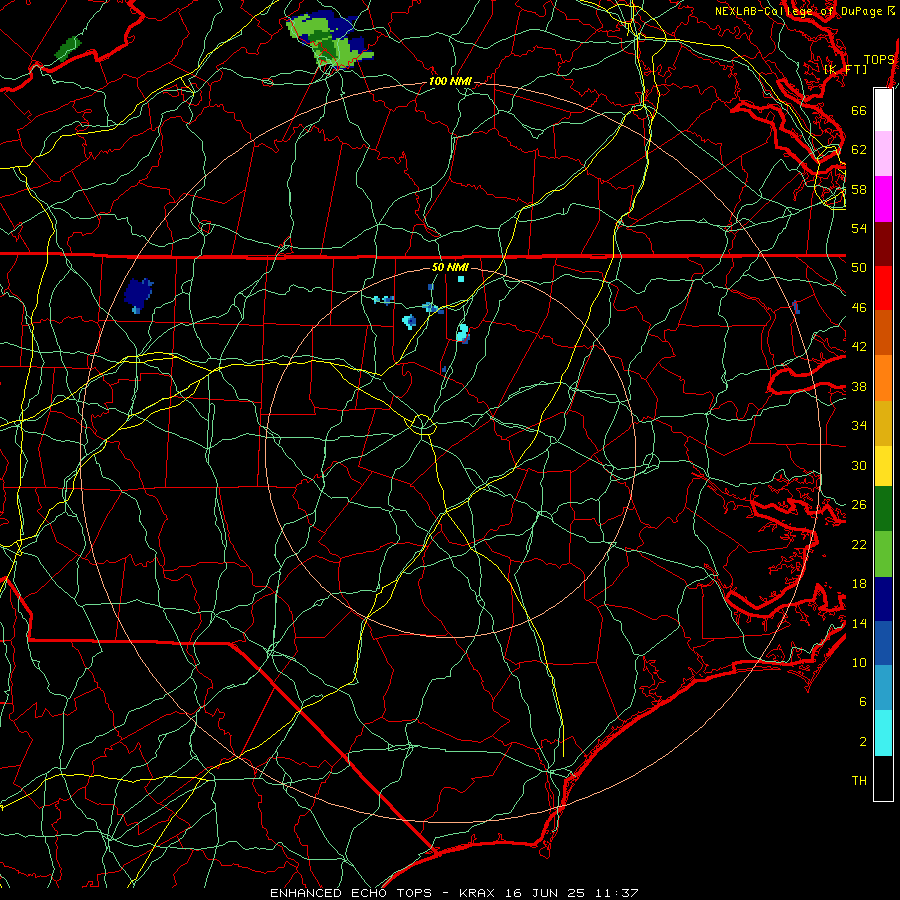
Task: Click the legend value "14"
Action: (x=859, y=623)
